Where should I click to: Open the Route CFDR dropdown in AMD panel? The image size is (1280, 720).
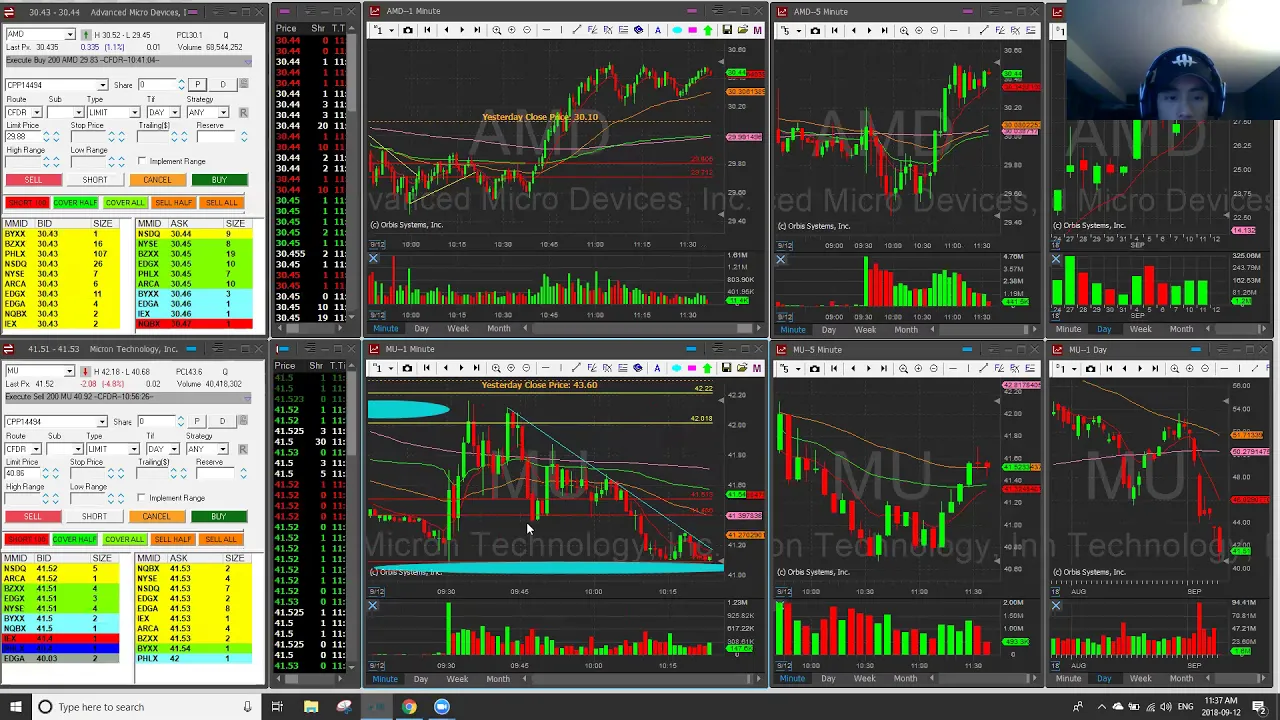pos(37,112)
